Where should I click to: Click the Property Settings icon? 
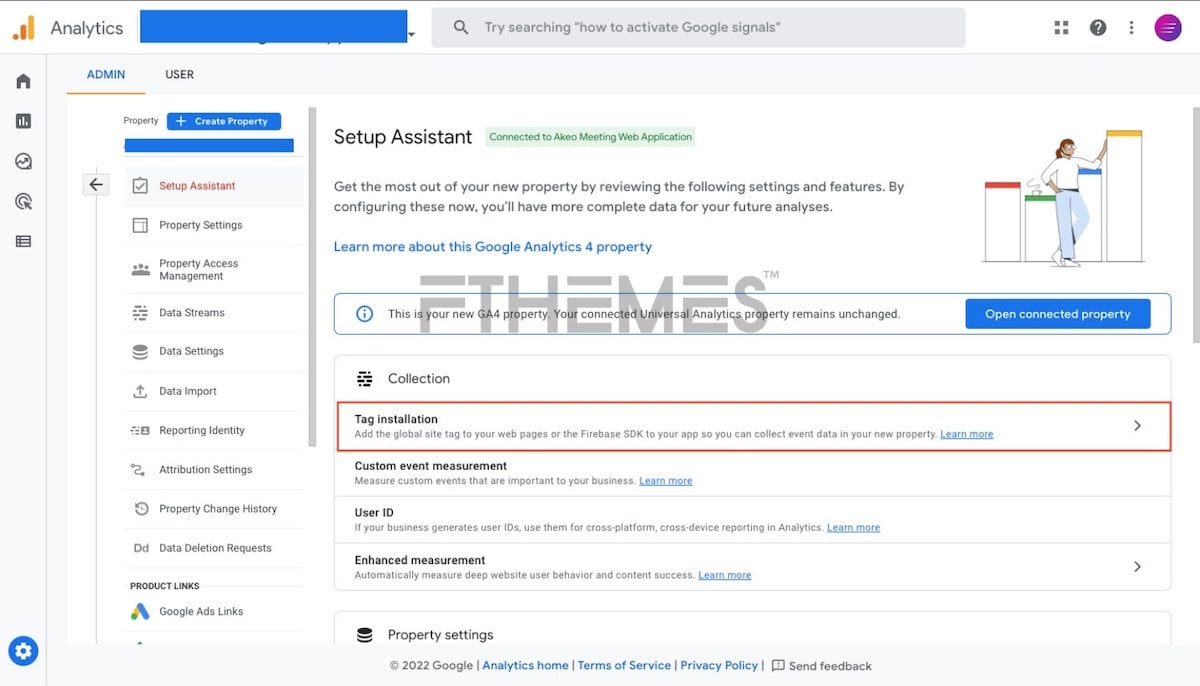tap(140, 225)
